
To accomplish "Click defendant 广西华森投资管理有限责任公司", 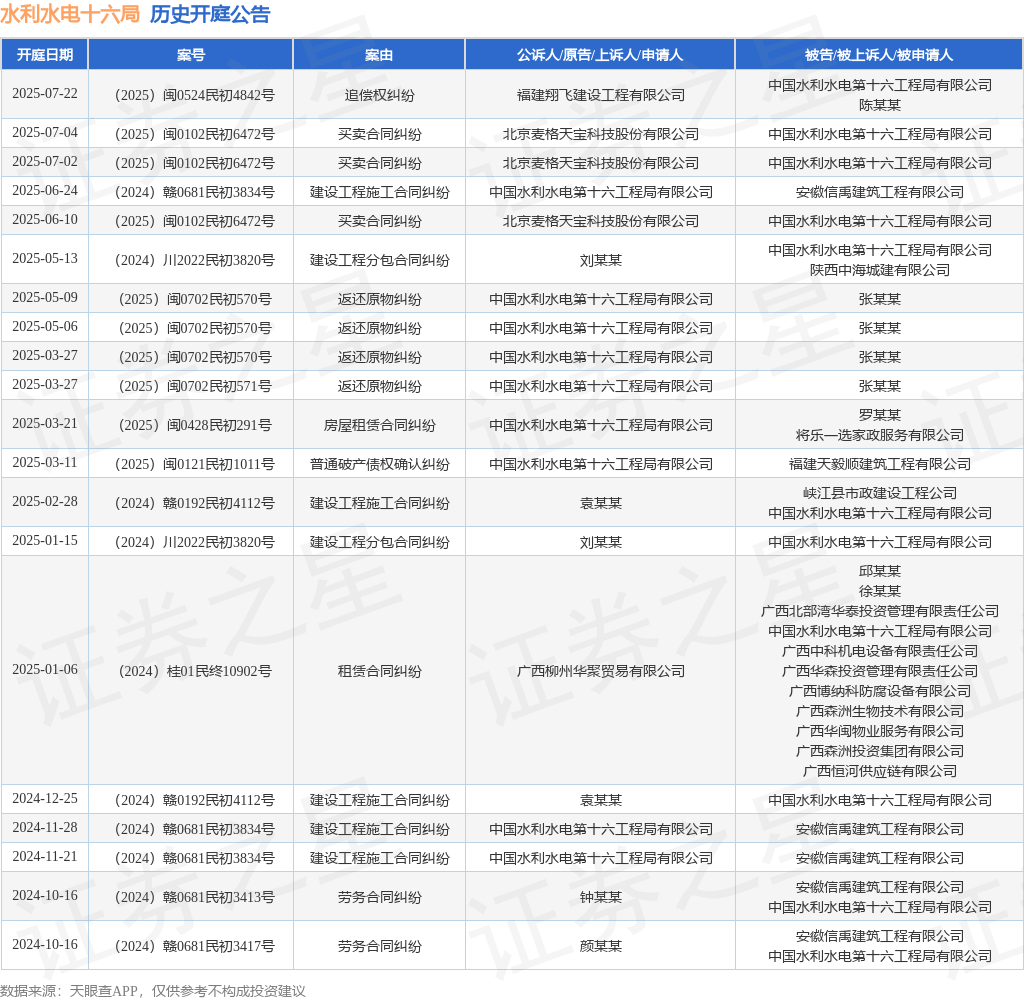I will tap(880, 671).
